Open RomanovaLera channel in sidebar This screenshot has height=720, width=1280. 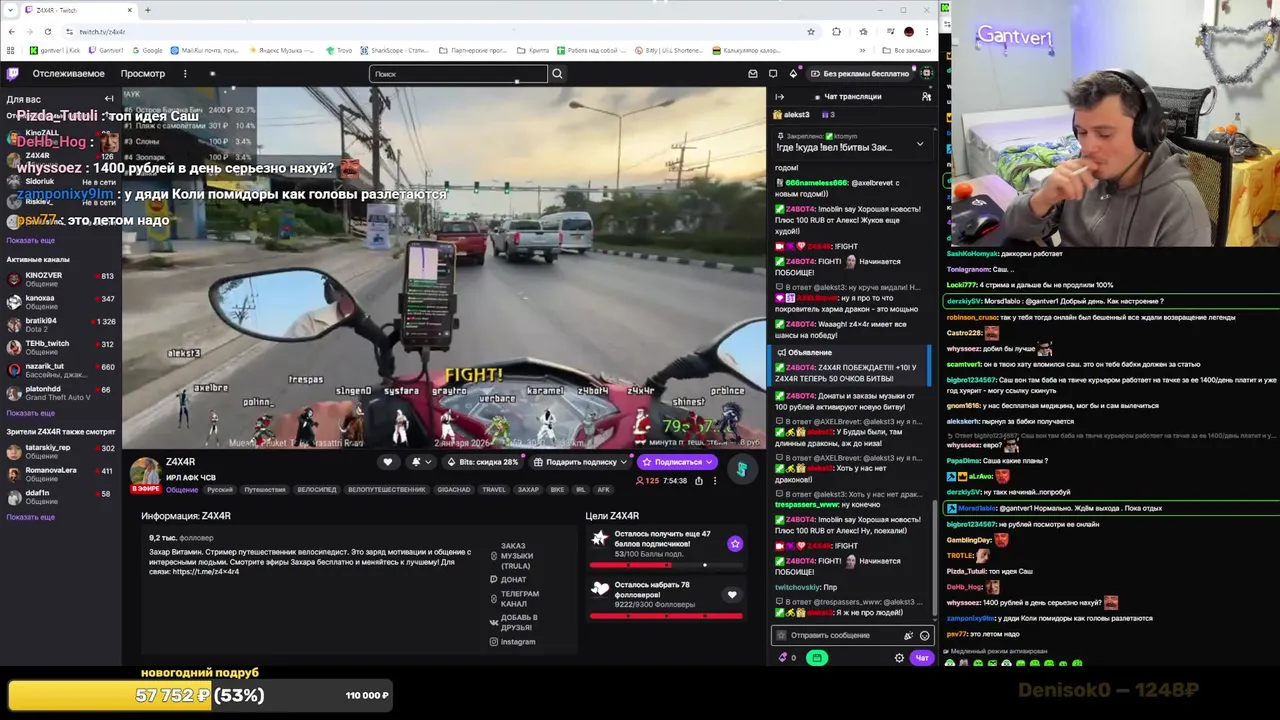tap(60, 474)
